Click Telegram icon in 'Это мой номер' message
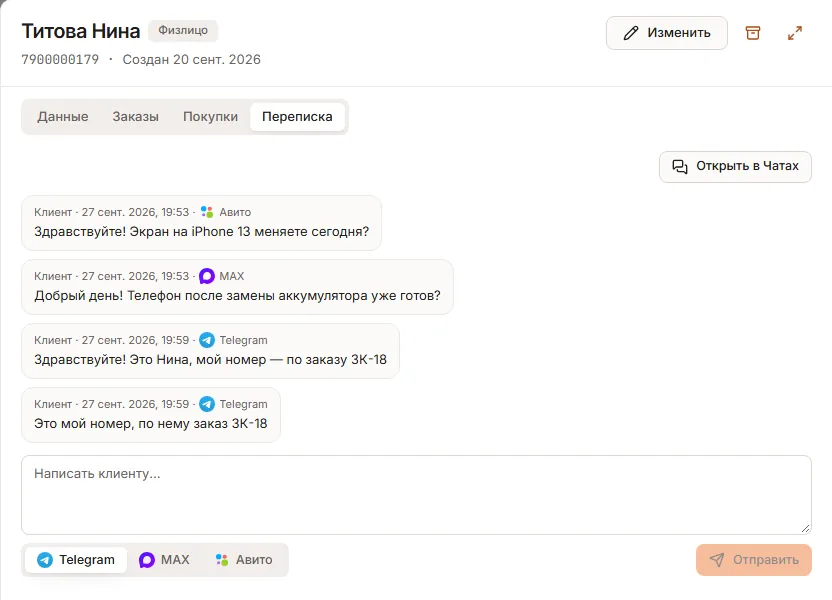 click(207, 404)
